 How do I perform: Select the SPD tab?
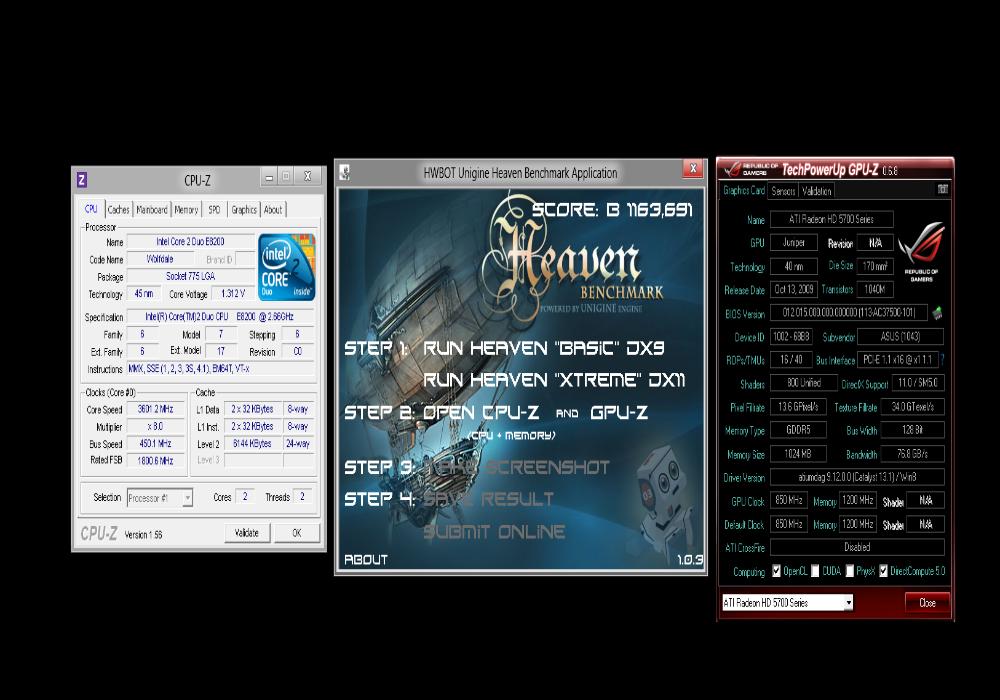click(x=214, y=210)
